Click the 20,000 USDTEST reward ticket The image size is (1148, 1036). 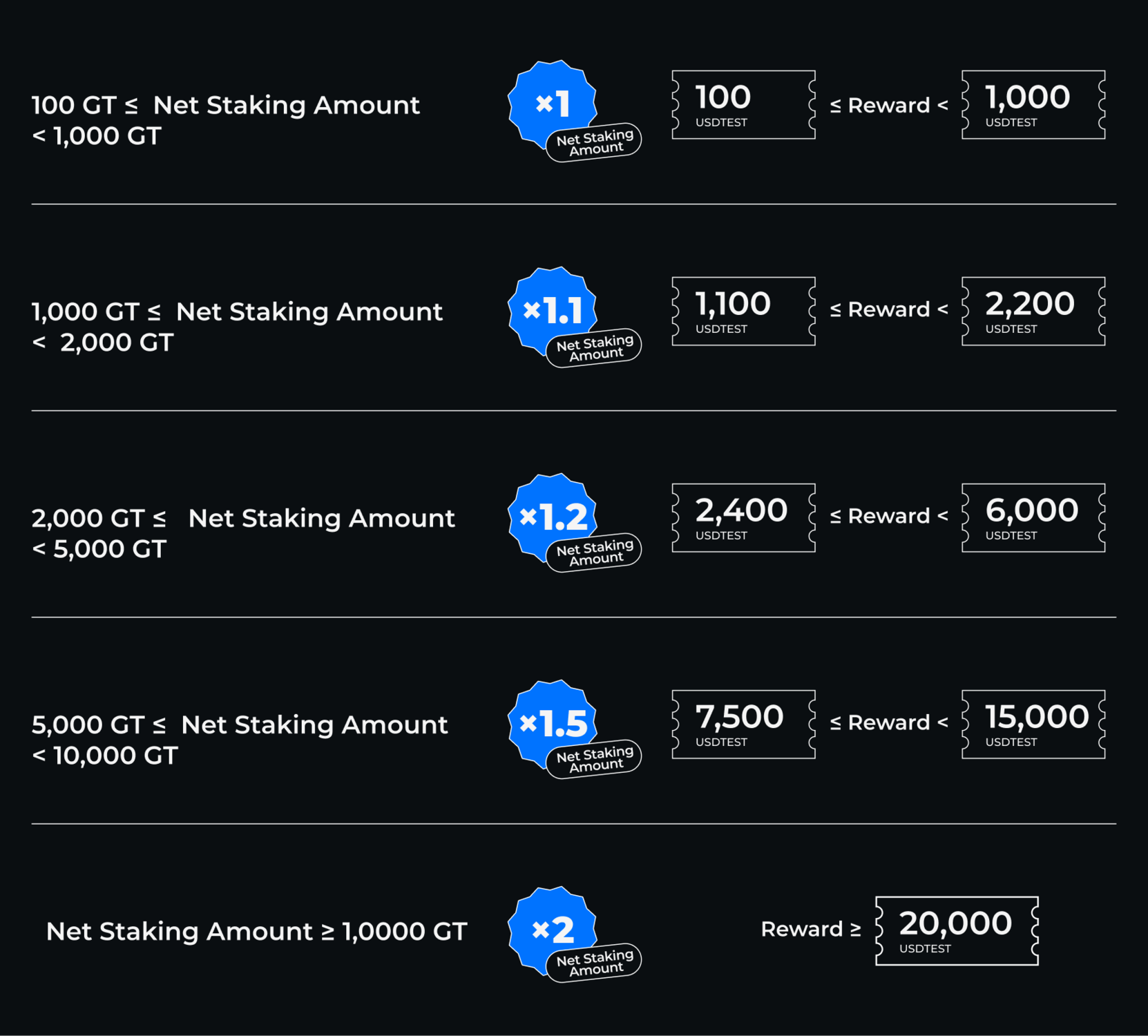click(x=957, y=931)
